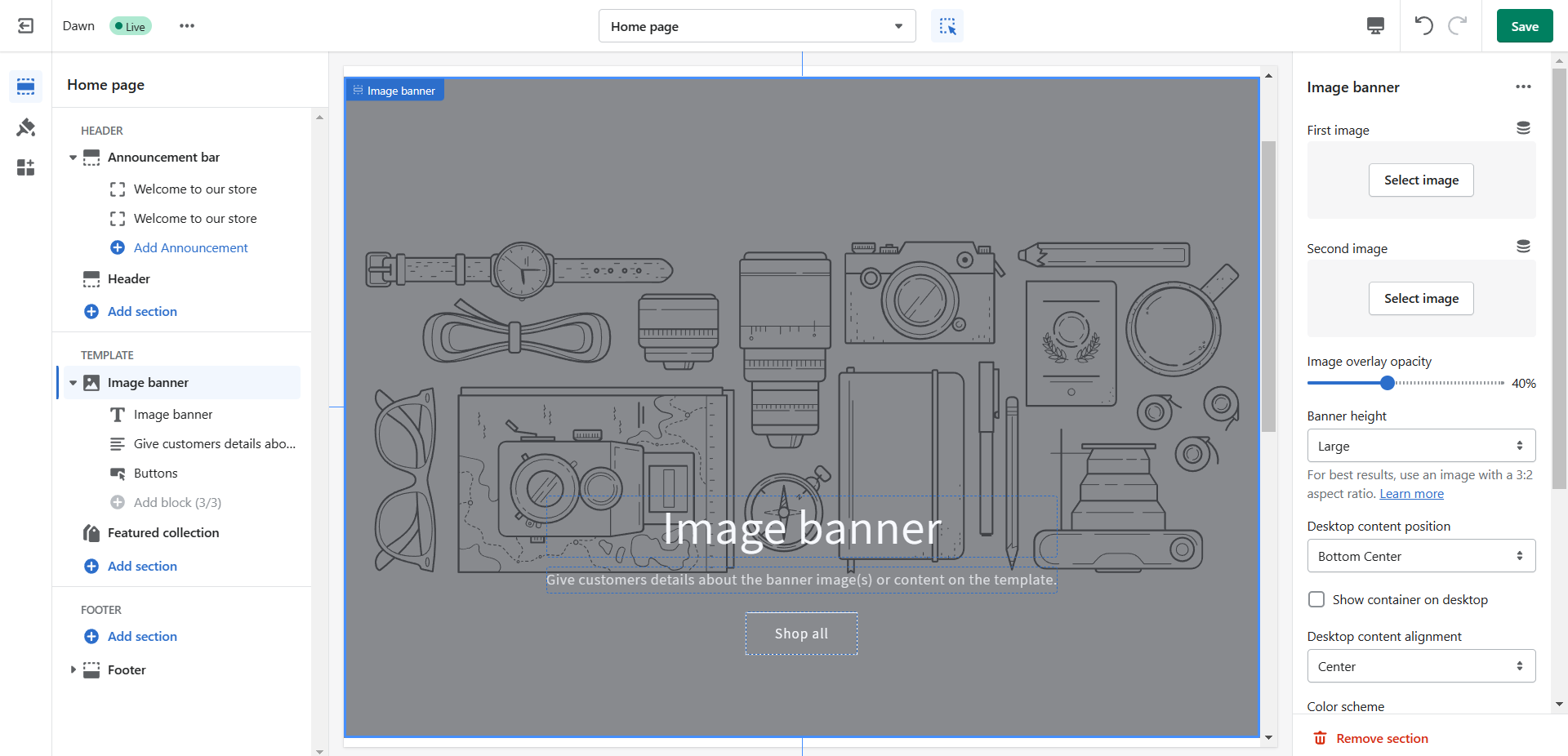Click the exit editor icon

(25, 26)
